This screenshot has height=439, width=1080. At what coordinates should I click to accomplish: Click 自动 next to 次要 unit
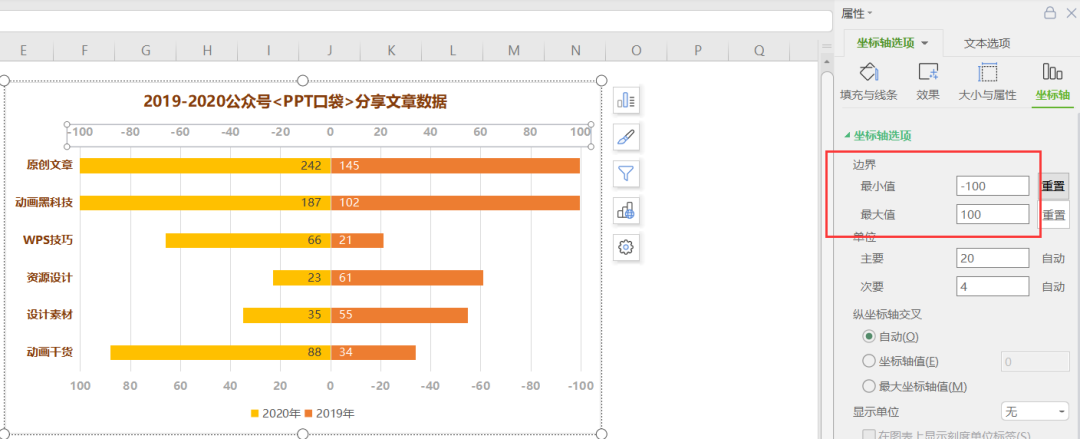(x=1052, y=286)
